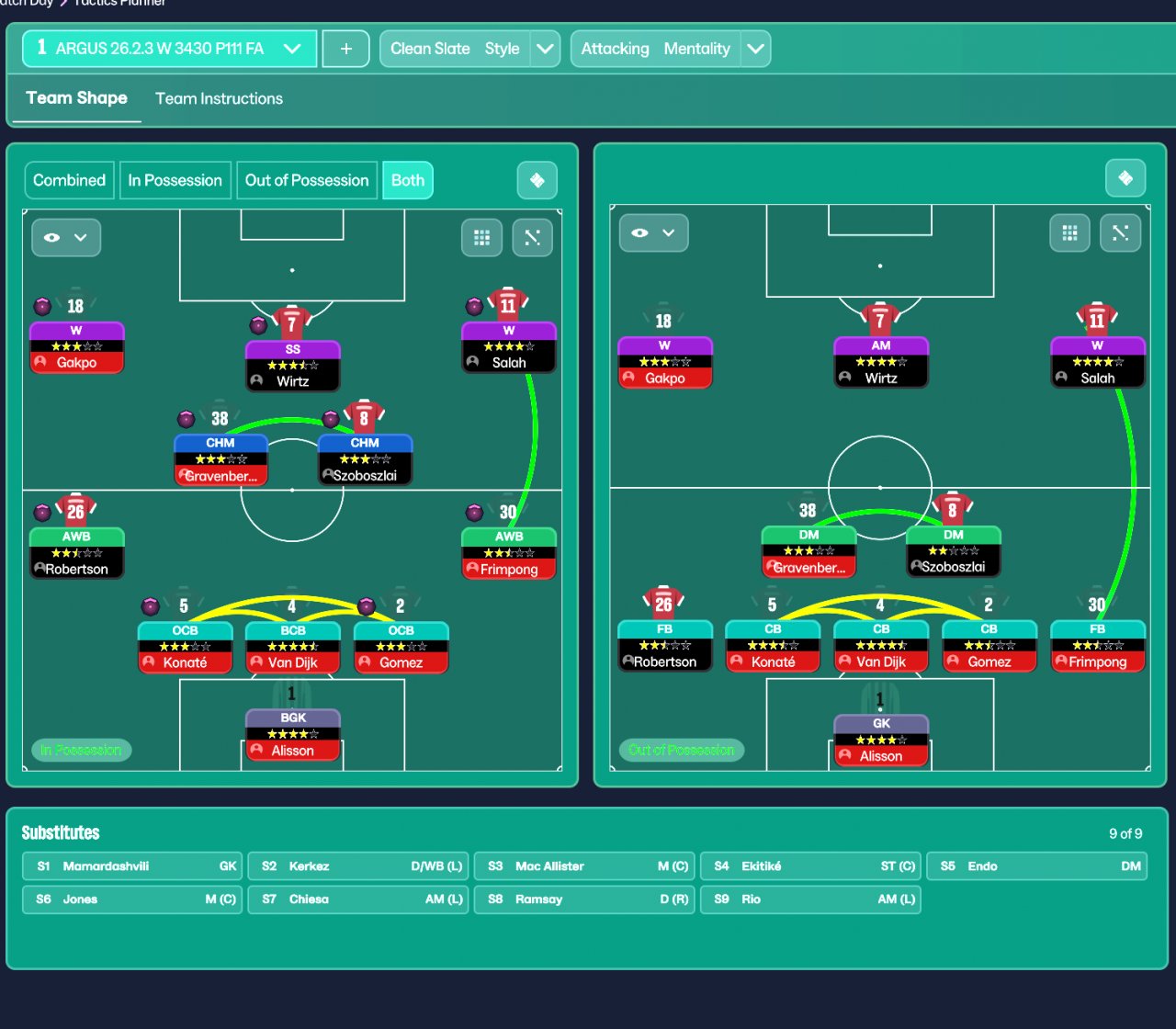This screenshot has width=1176, height=1029.
Task: Open the eye visibility dropdown on the In Possession pitch
Action: point(66,237)
